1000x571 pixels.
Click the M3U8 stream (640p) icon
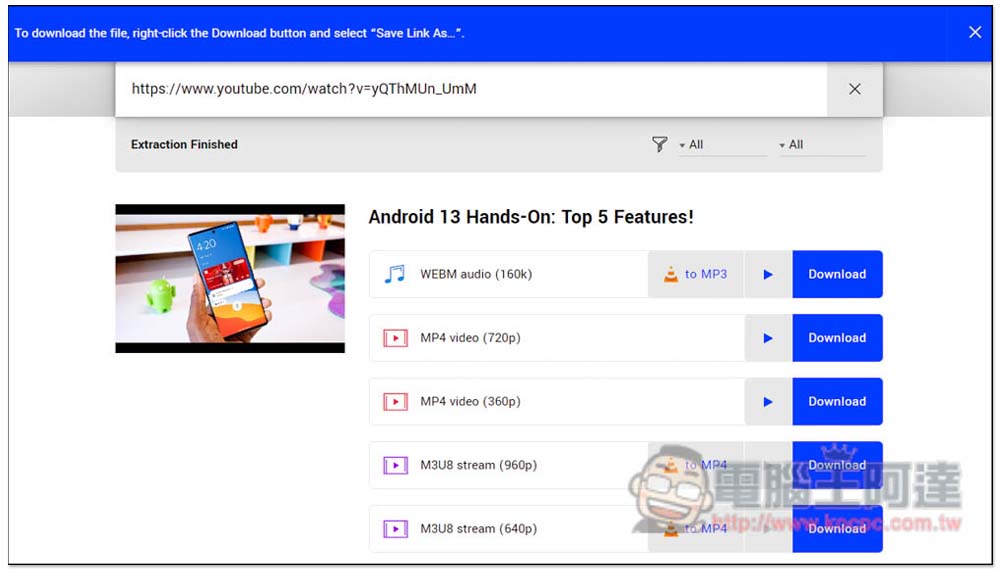pyautogui.click(x=395, y=529)
